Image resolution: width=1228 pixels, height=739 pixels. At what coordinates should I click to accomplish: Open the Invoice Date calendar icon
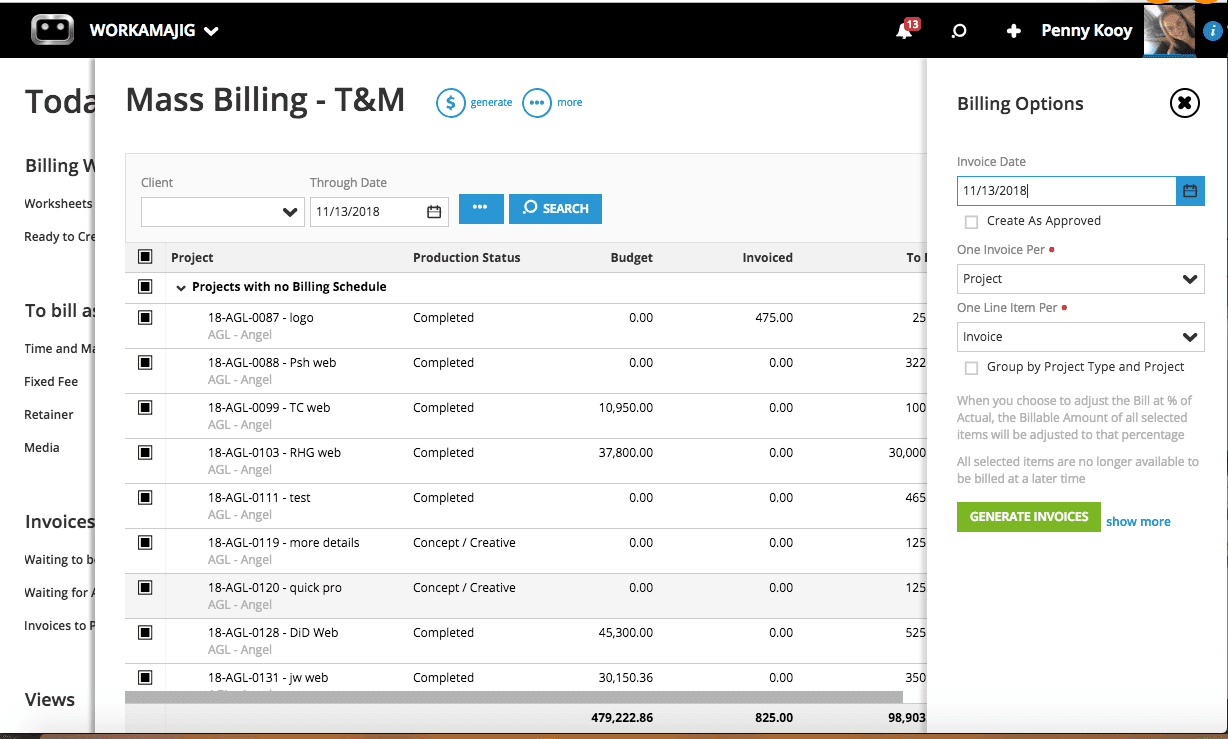pyautogui.click(x=1190, y=191)
